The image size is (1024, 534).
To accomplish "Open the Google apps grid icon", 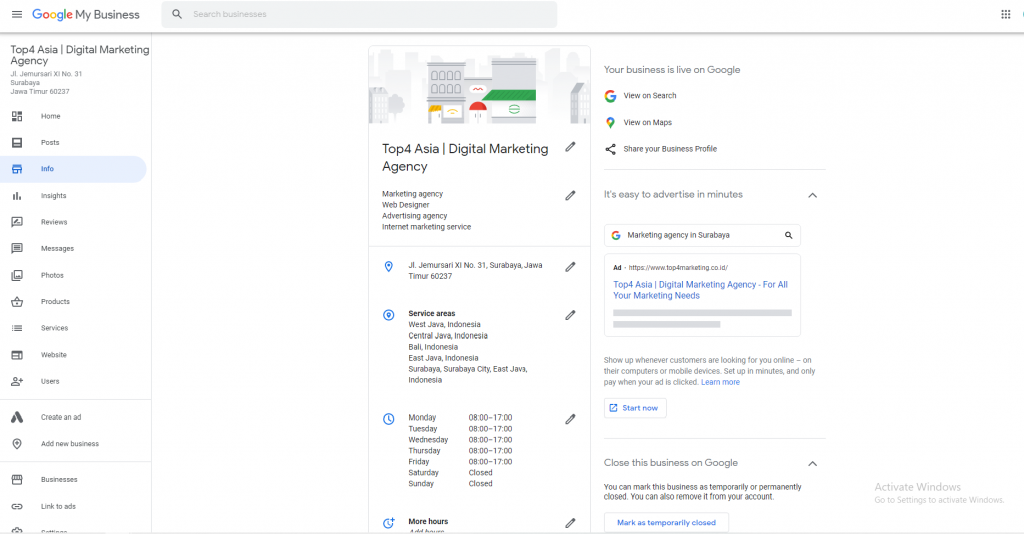I will point(1005,15).
